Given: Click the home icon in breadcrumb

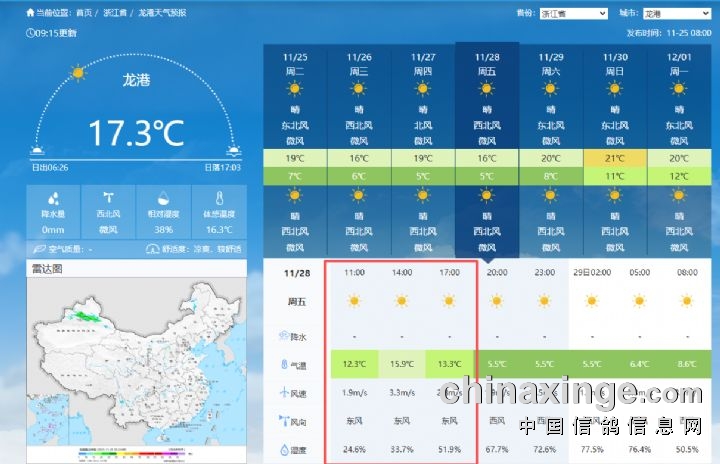Looking at the screenshot, I should (x=30, y=13).
